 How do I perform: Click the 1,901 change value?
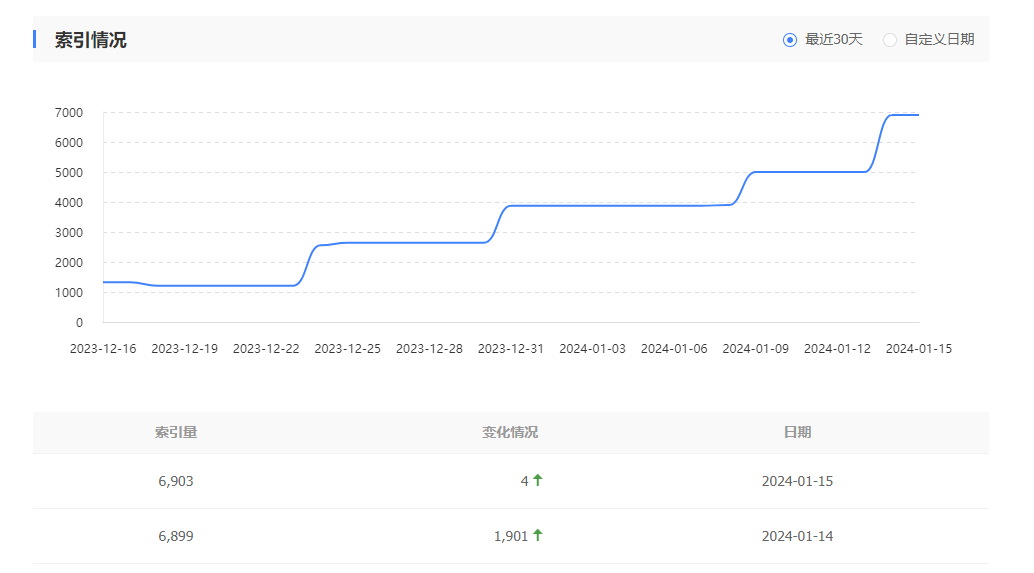point(511,536)
